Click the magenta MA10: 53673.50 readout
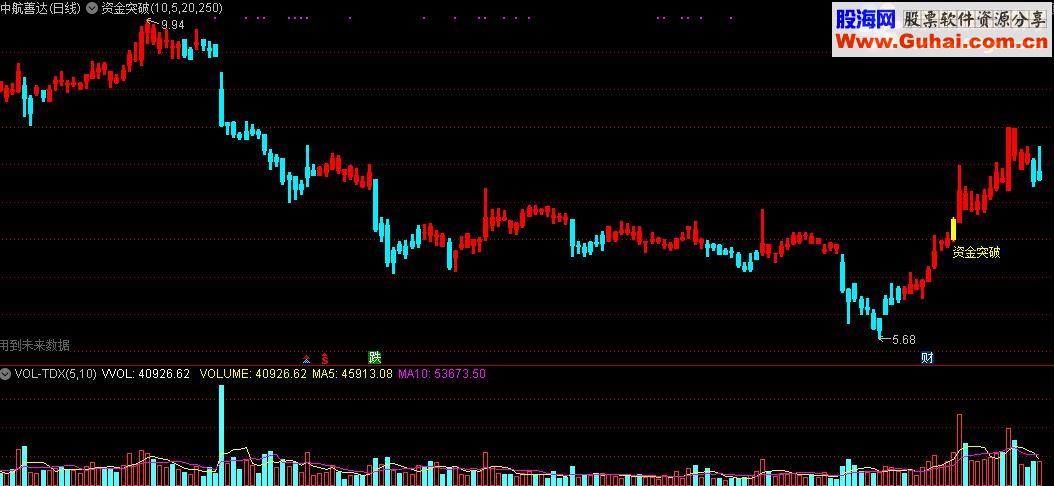 [x=442, y=374]
